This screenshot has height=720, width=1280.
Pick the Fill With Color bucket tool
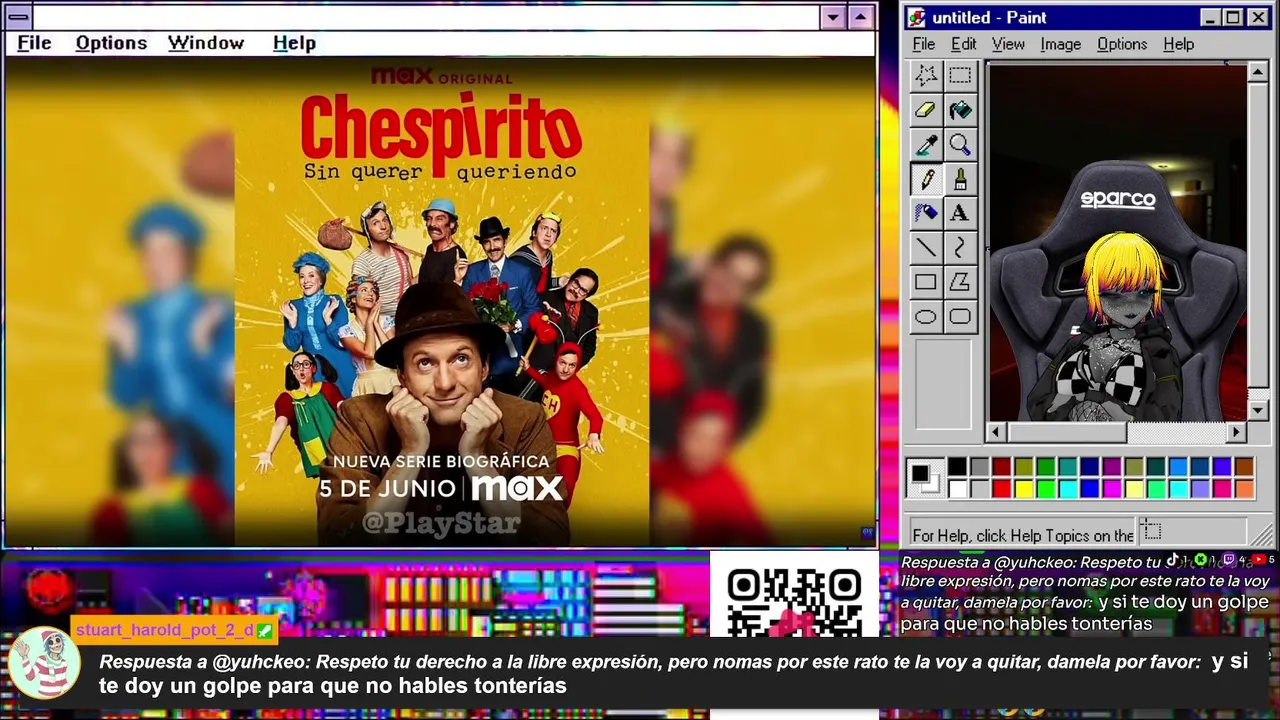[960, 110]
